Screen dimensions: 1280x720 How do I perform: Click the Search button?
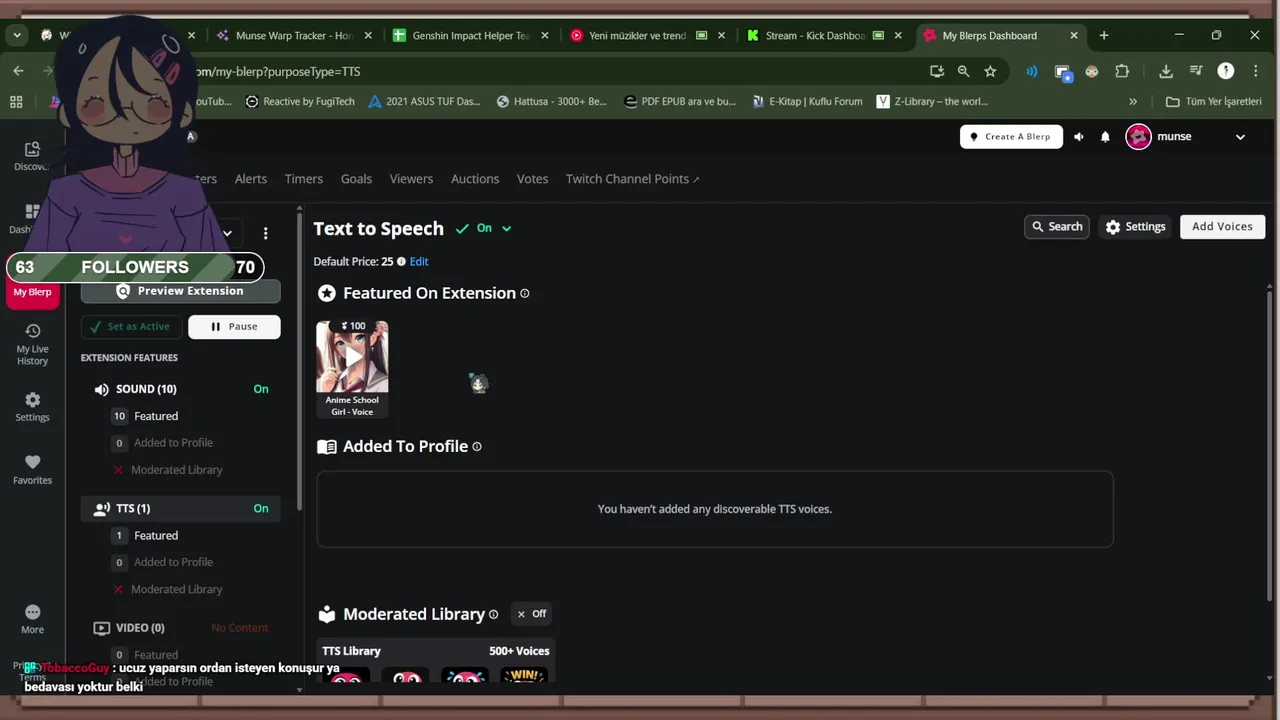(1057, 227)
